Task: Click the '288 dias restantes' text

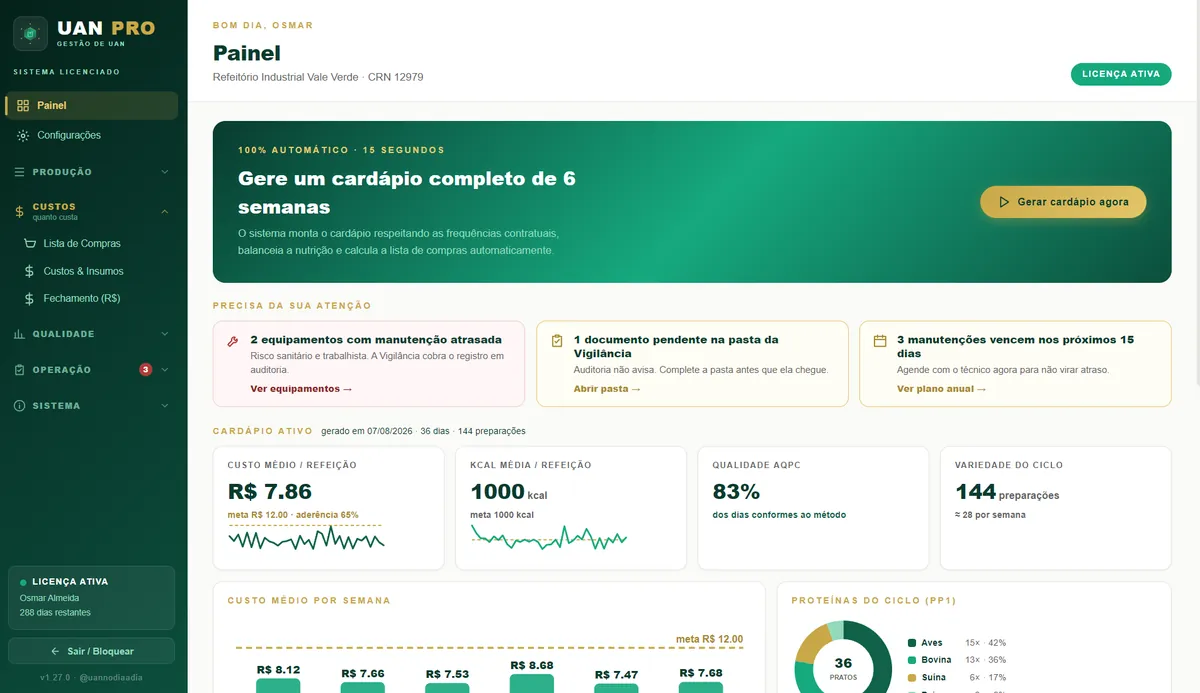Action: click(55, 613)
